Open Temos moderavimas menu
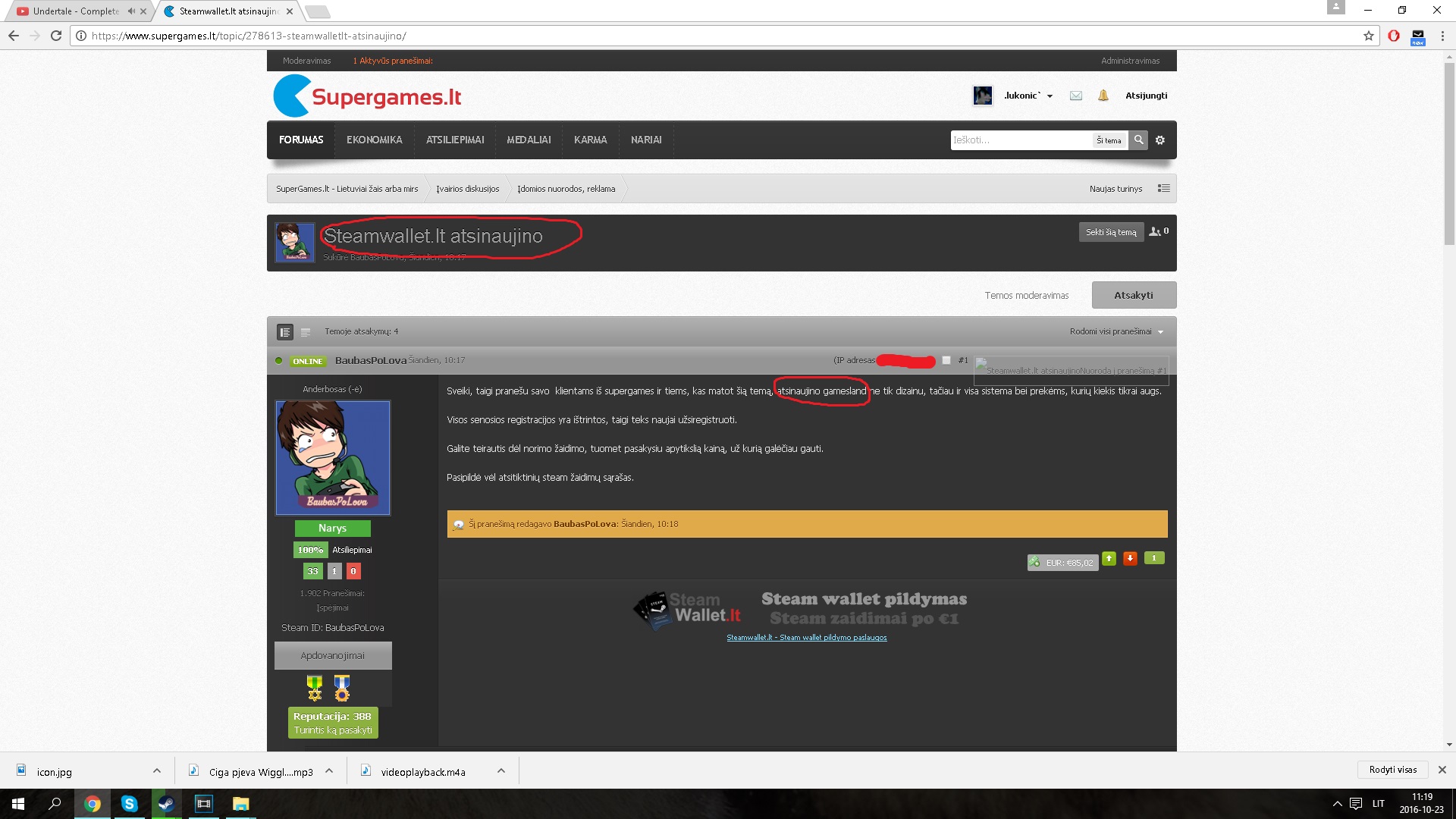1456x819 pixels. click(x=1027, y=296)
